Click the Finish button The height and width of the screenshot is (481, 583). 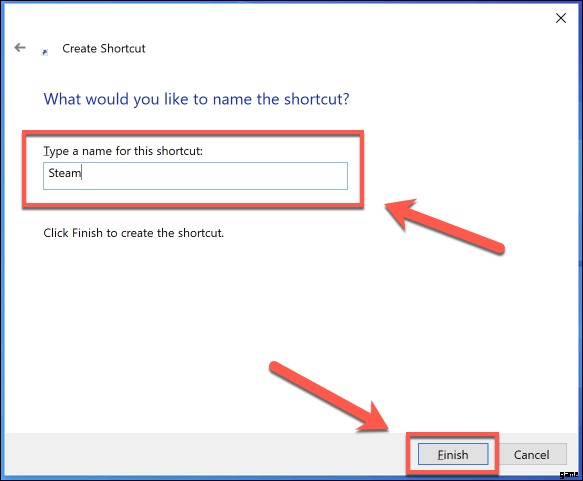tap(453, 454)
